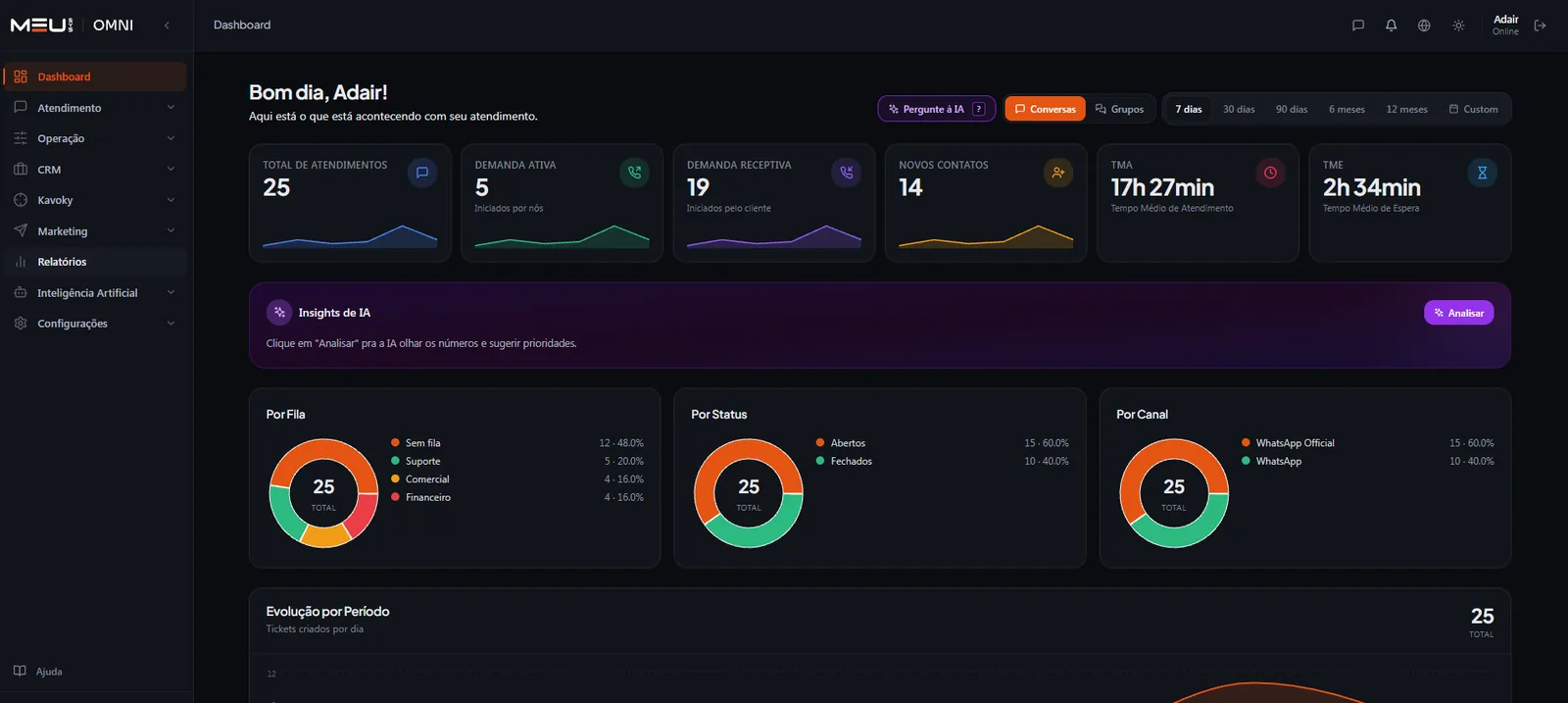1568x703 pixels.
Task: Click the Operação sliders icon
Action: (x=21, y=138)
